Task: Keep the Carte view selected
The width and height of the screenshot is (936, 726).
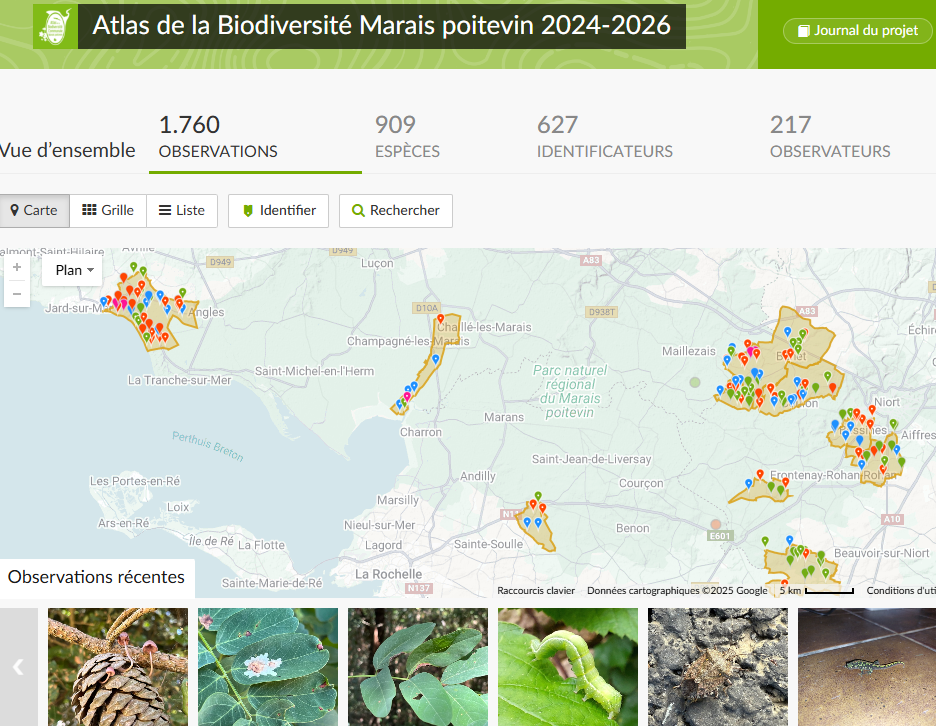Action: point(35,211)
